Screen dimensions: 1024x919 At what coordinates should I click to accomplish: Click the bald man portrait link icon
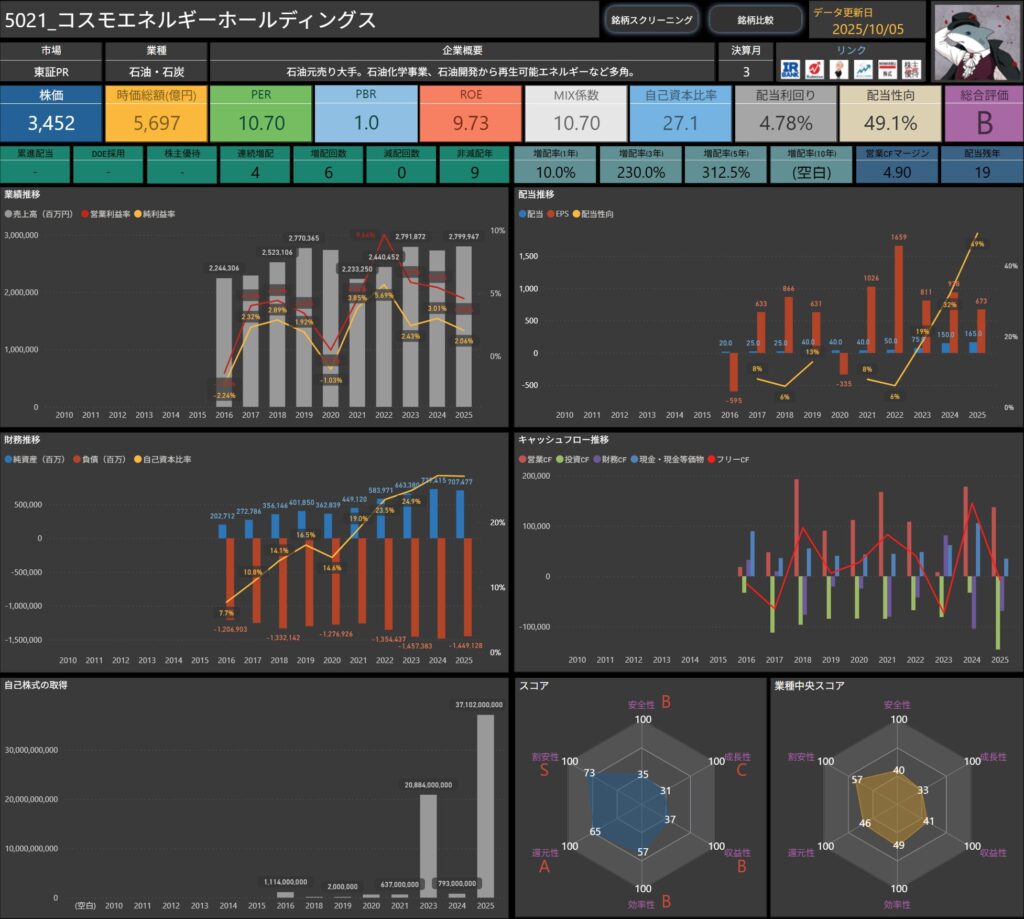click(x=839, y=69)
